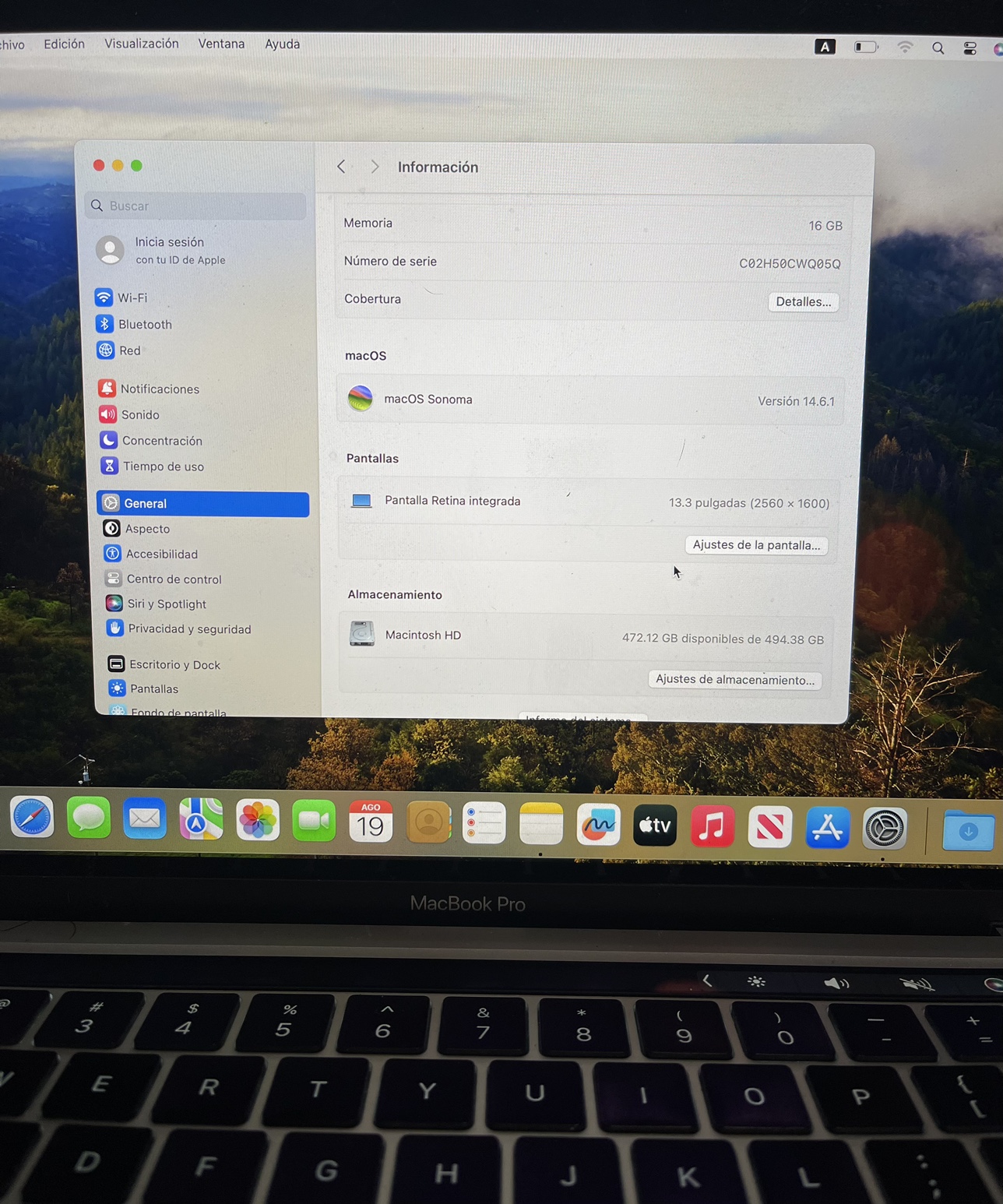Open Wi-Fi settings in sidebar
The height and width of the screenshot is (1204, 1003).
[x=121, y=297]
